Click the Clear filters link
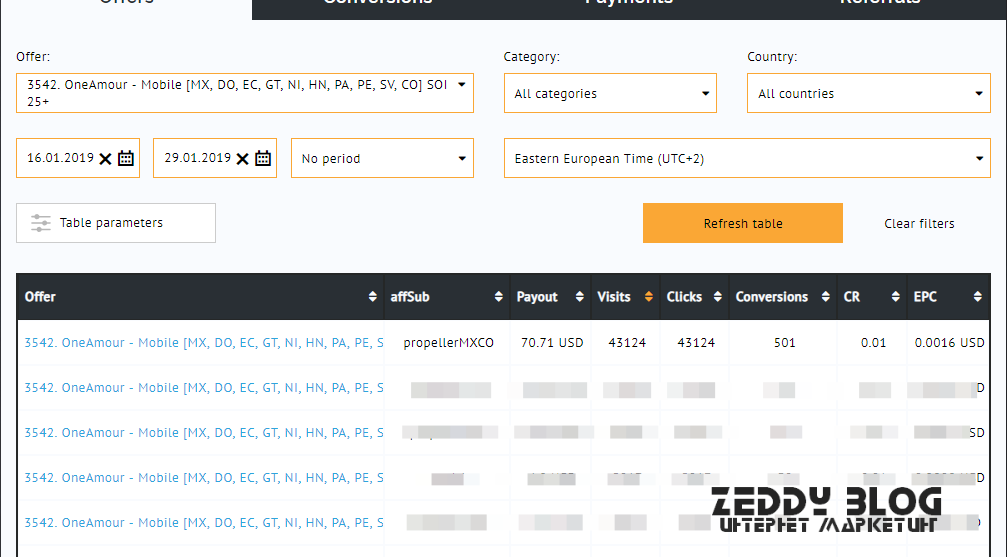1007x557 pixels. [919, 223]
